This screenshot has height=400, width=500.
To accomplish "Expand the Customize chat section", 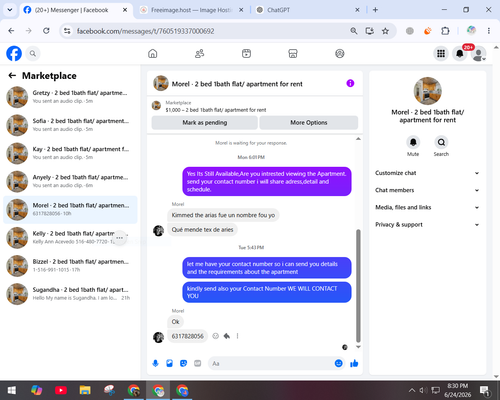I will [x=427, y=173].
